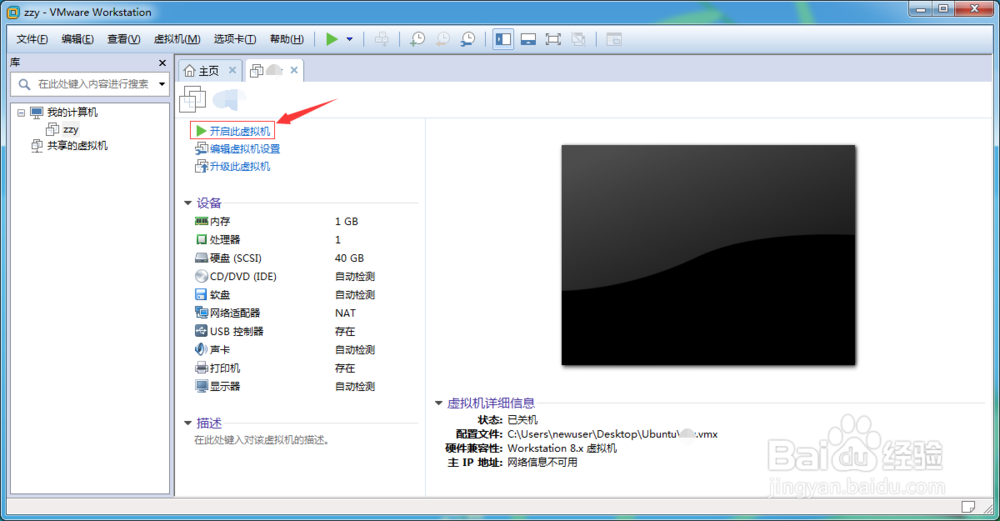This screenshot has height=521, width=1000.
Task: Click the 硬盘 (SCSI) device icon
Action: [201, 258]
